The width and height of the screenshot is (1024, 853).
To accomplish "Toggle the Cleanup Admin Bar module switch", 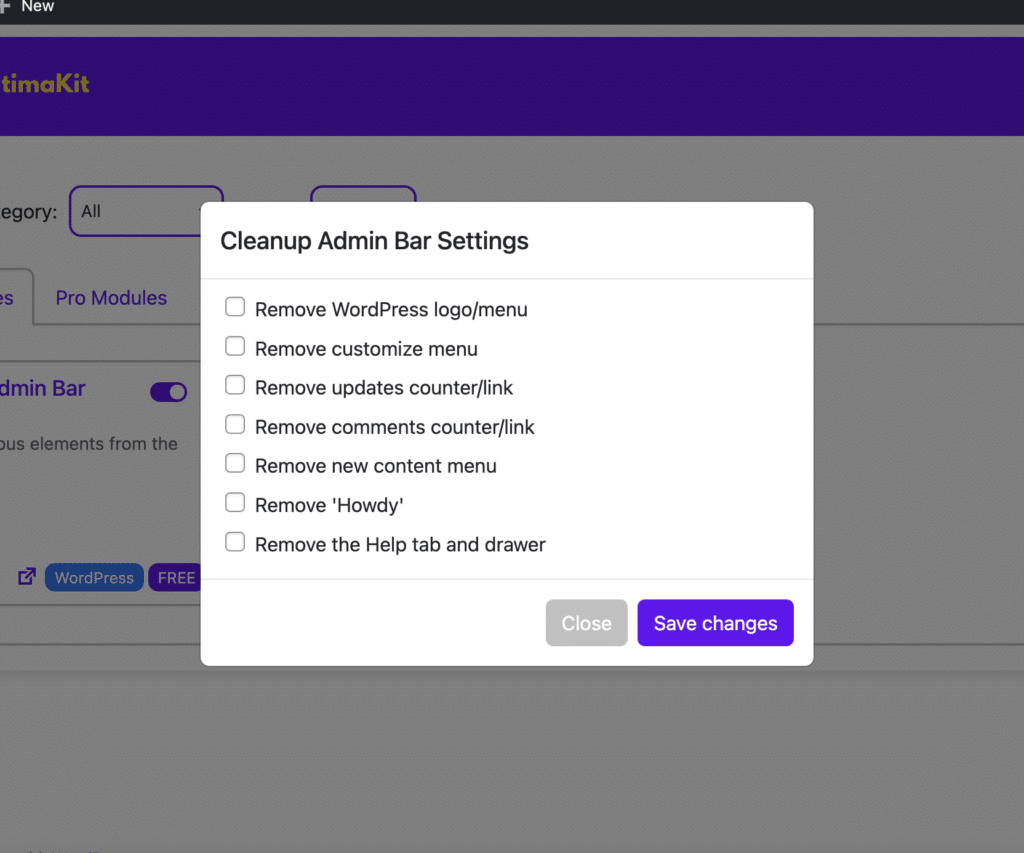I will pos(168,392).
